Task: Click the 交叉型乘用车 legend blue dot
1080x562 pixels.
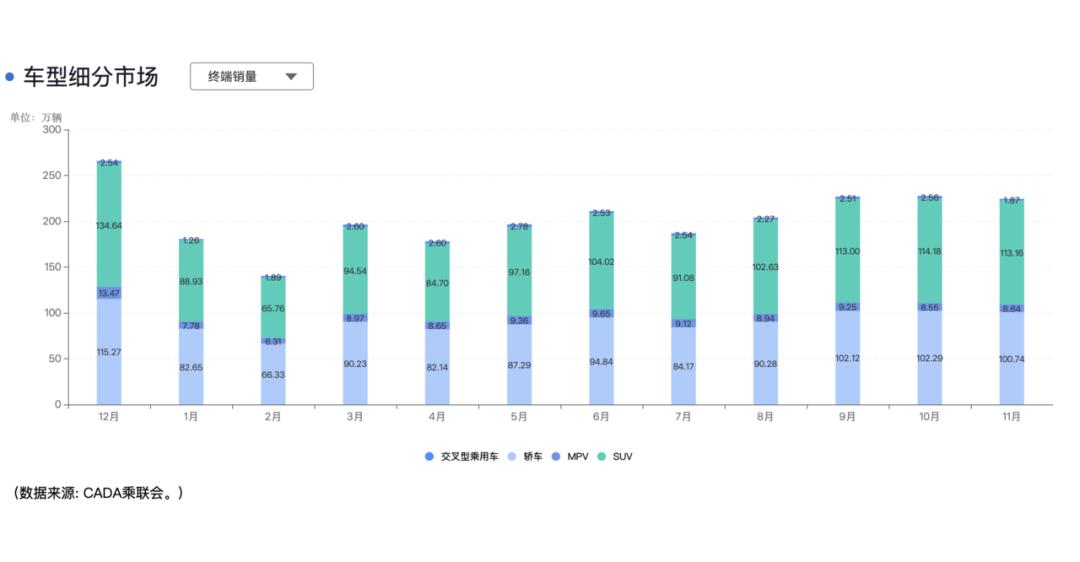Action: click(x=430, y=457)
